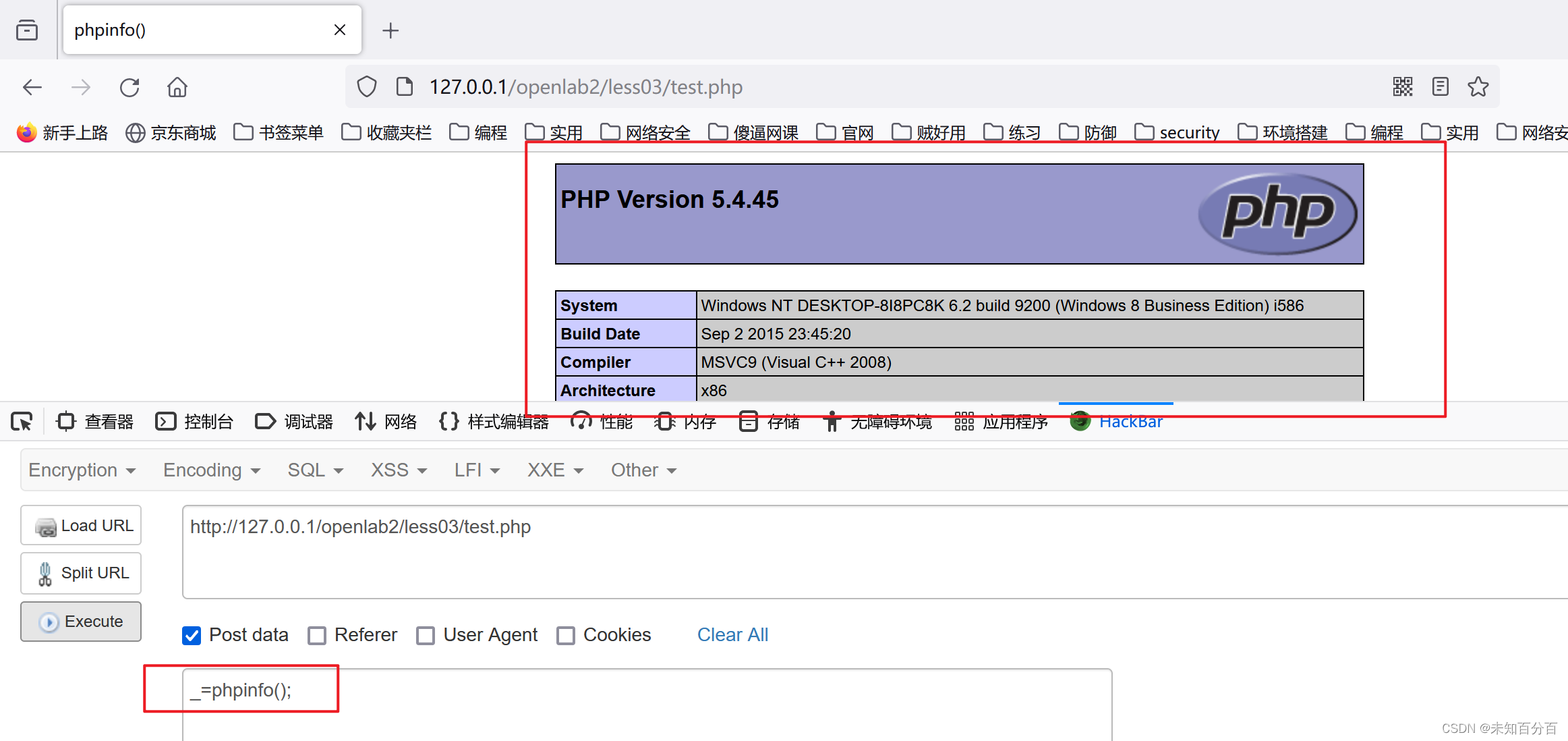Open the 网络安全 bookmark folder
Screen dimensions: 1568x741
pyautogui.click(x=645, y=132)
